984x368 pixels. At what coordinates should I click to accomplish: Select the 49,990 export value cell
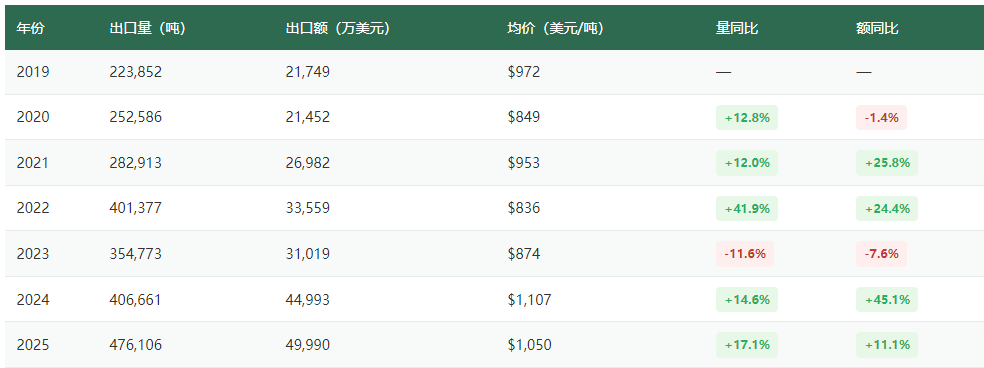[308, 345]
